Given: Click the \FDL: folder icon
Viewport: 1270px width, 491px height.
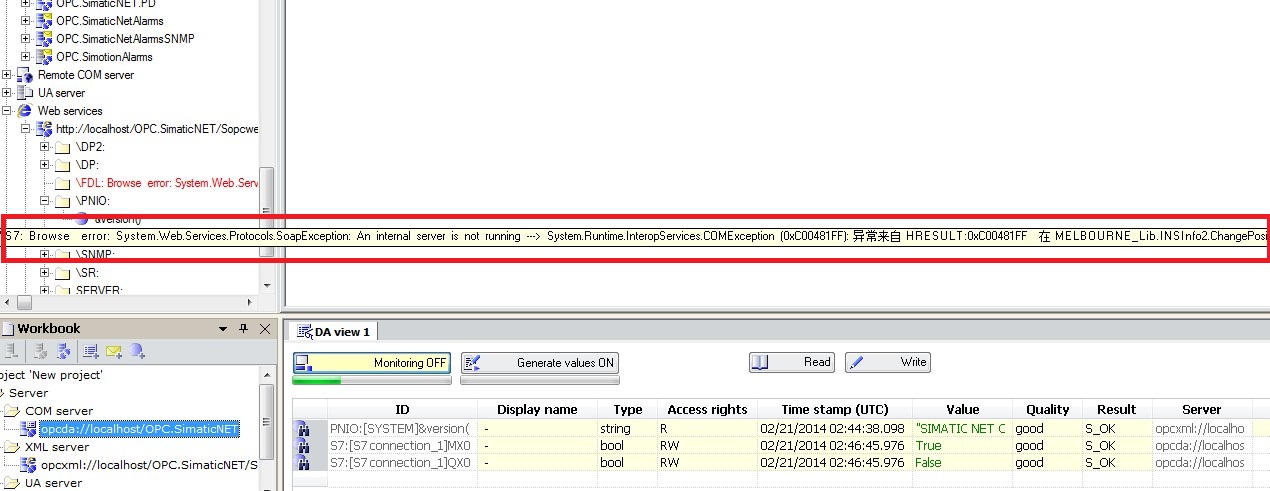Looking at the screenshot, I should (63, 184).
